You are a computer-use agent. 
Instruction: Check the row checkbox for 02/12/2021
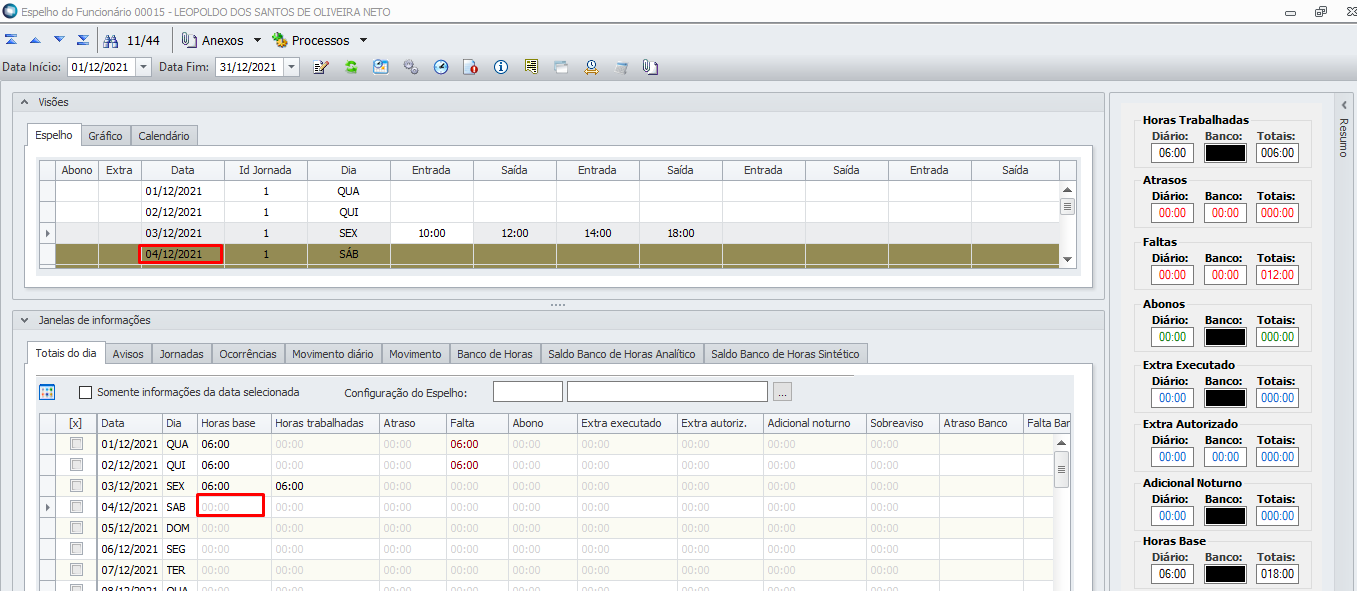pyautogui.click(x=76, y=465)
